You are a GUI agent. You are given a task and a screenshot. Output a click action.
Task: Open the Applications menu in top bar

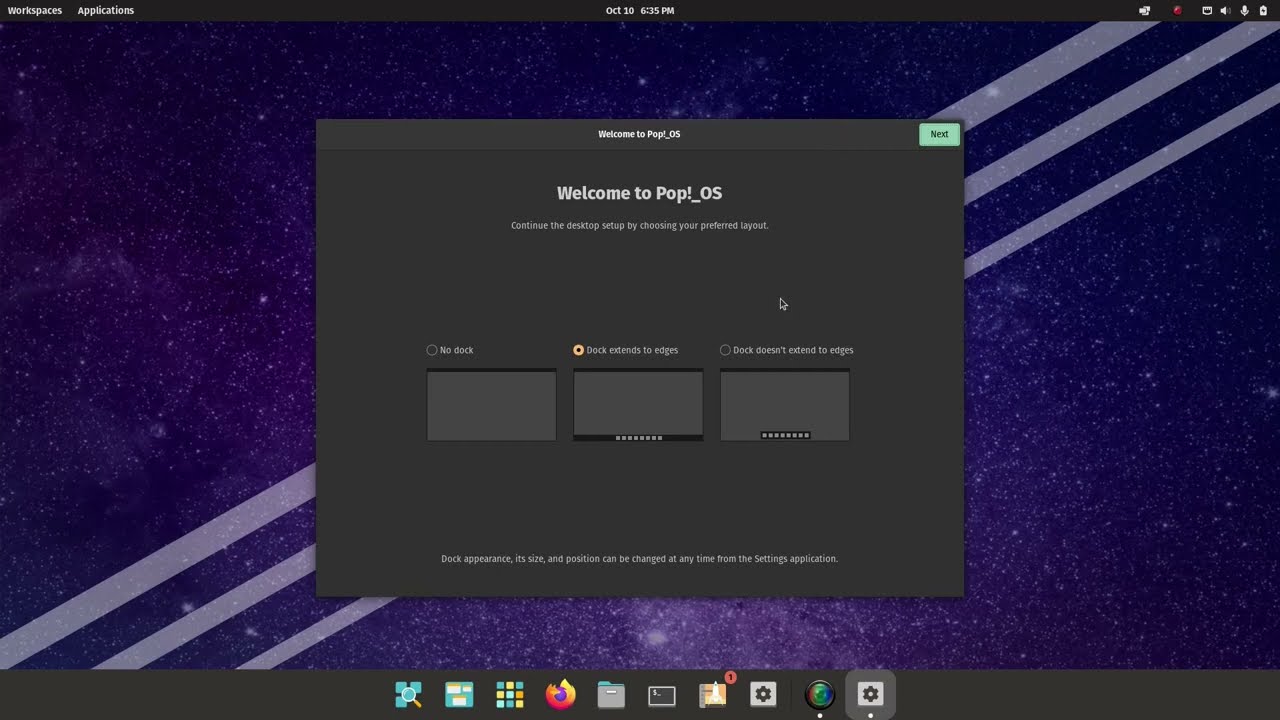point(105,10)
